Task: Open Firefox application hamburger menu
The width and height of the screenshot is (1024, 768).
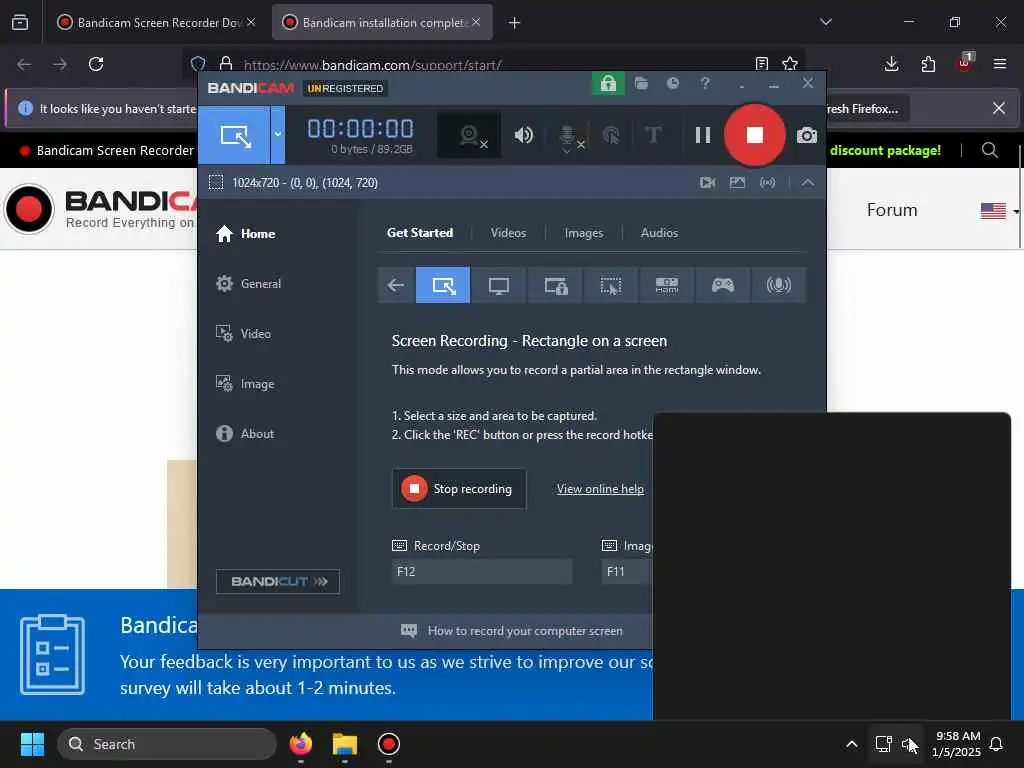Action: click(x=1000, y=64)
